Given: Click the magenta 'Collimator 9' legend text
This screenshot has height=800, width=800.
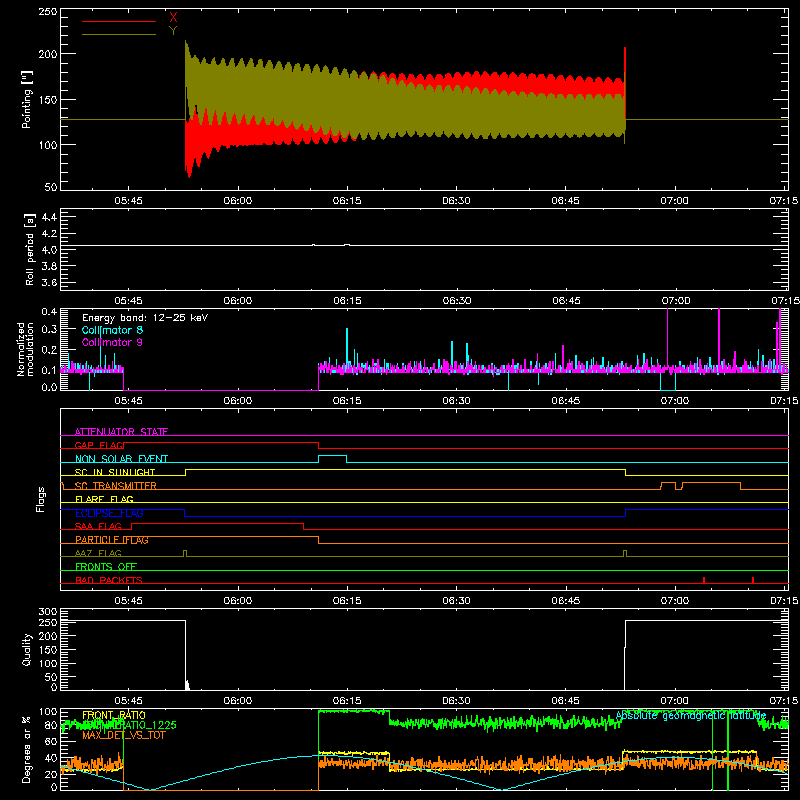Looking at the screenshot, I should point(112,342).
